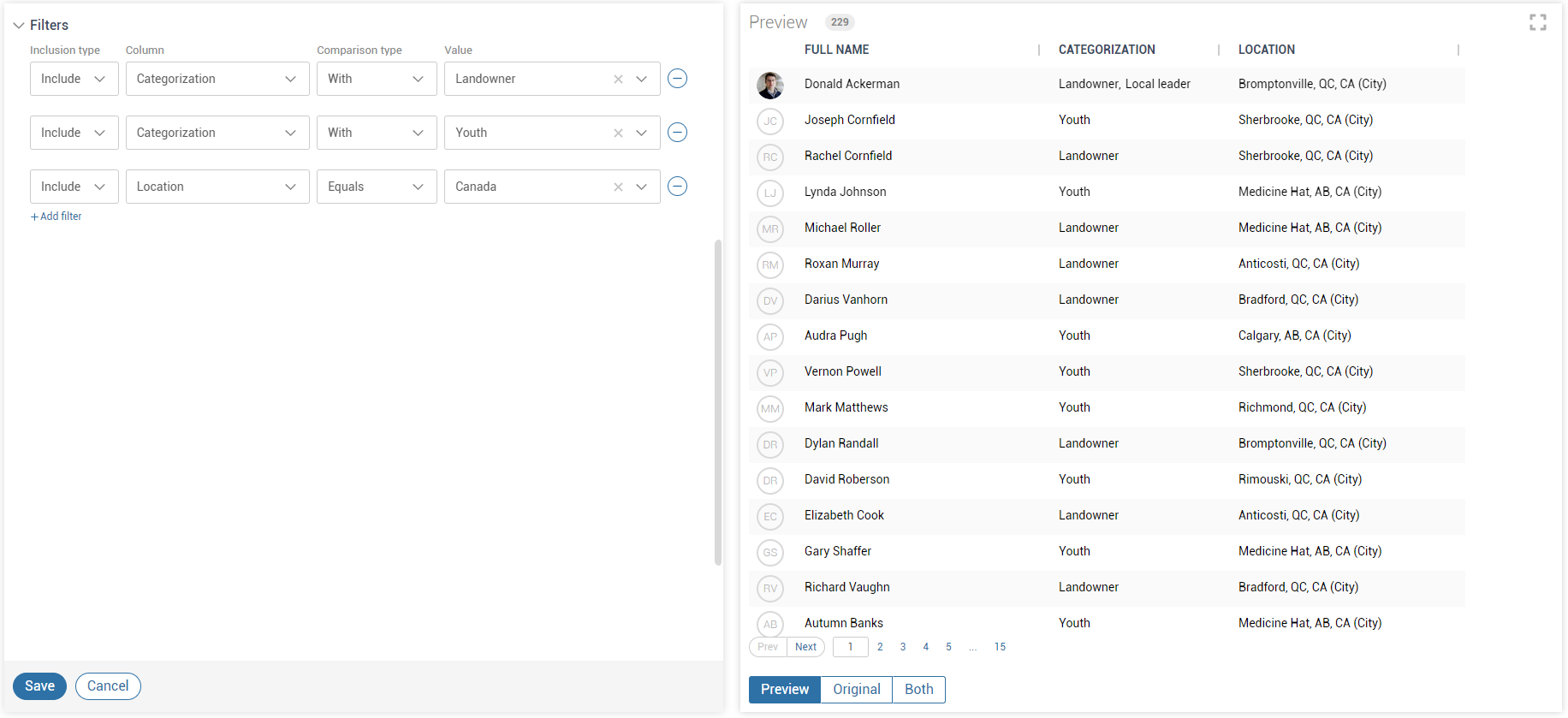This screenshot has width=1568, height=718.
Task: Sort by Full Name column header
Action: click(x=836, y=50)
